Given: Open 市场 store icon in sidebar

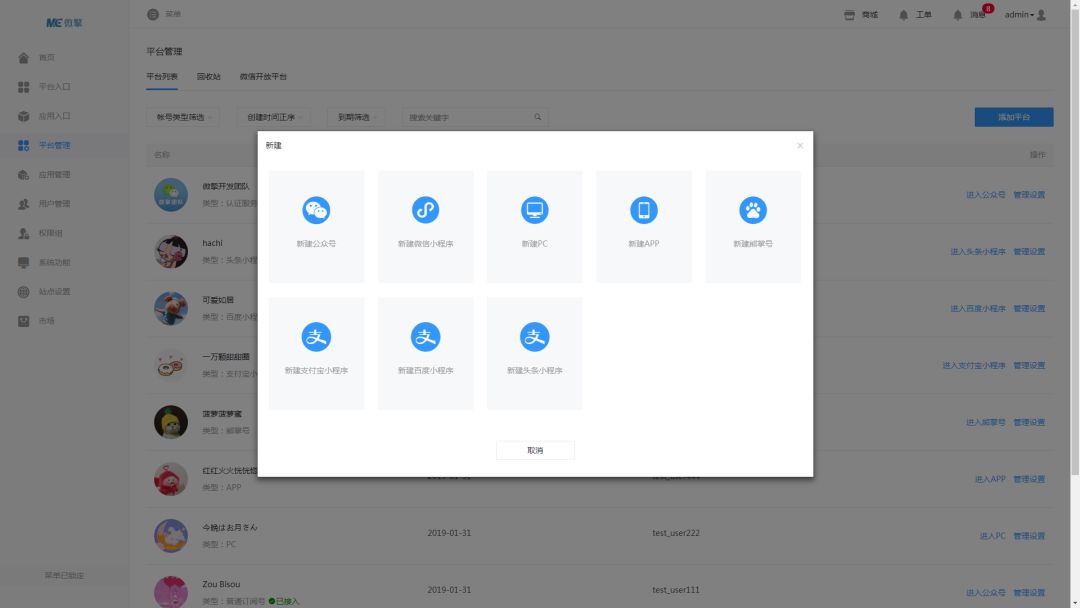Looking at the screenshot, I should 23,321.
